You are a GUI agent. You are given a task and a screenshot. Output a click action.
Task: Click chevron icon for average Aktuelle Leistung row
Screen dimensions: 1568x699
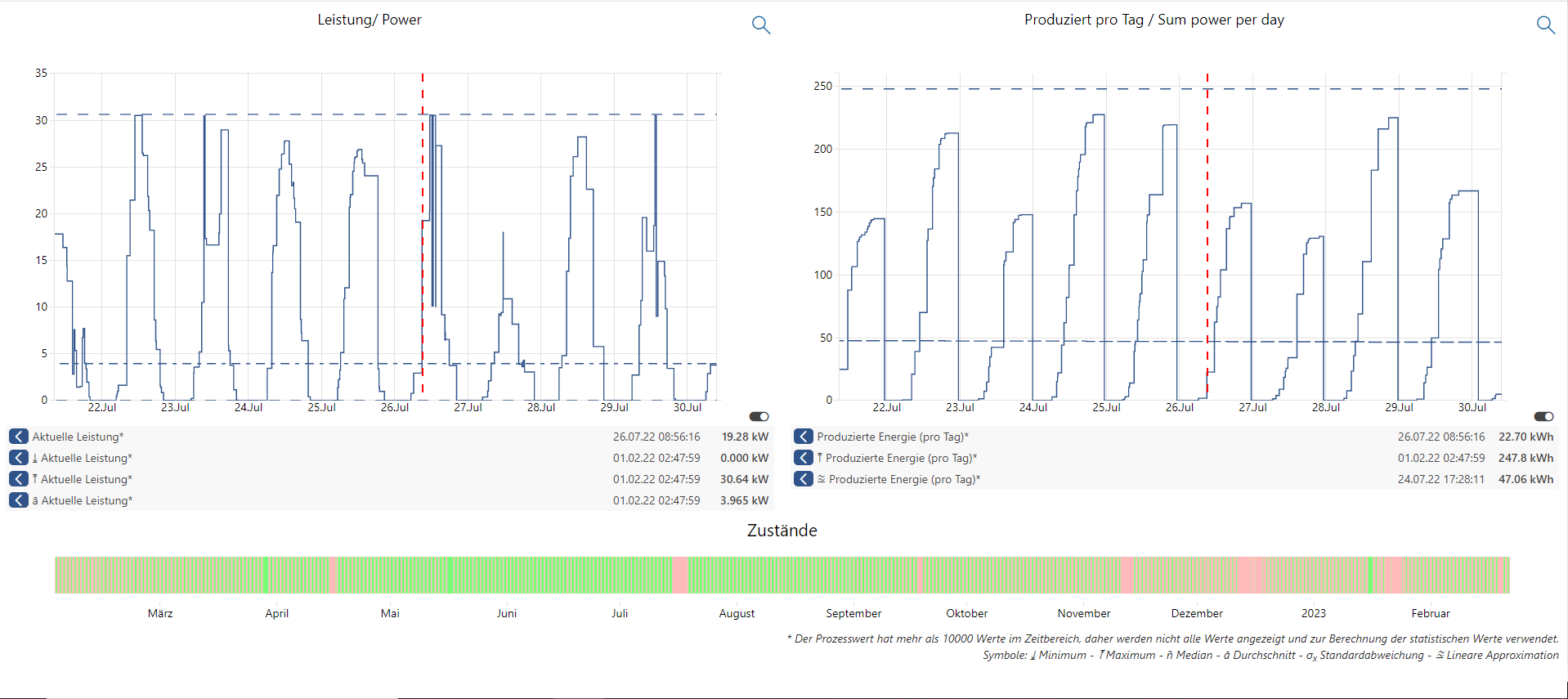pyautogui.click(x=19, y=500)
